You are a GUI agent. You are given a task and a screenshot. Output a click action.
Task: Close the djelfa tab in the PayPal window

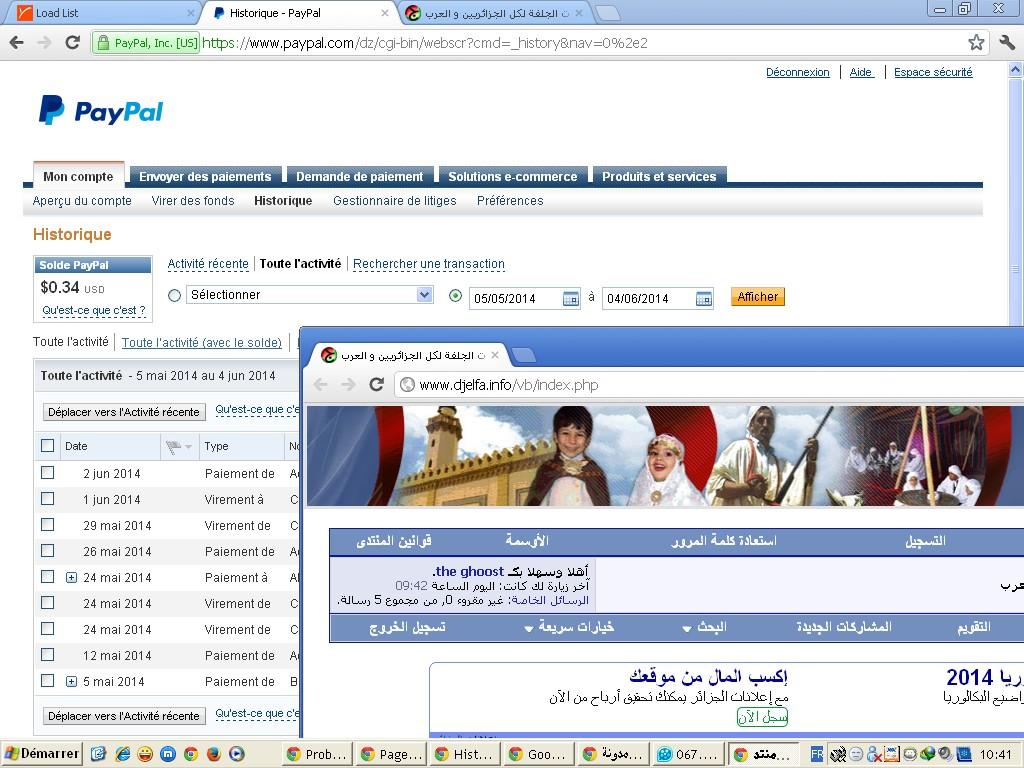[579, 13]
